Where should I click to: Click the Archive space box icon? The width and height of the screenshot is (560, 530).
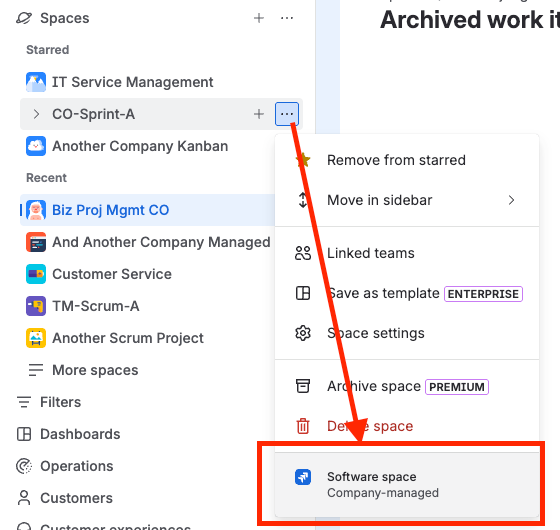[303, 386]
